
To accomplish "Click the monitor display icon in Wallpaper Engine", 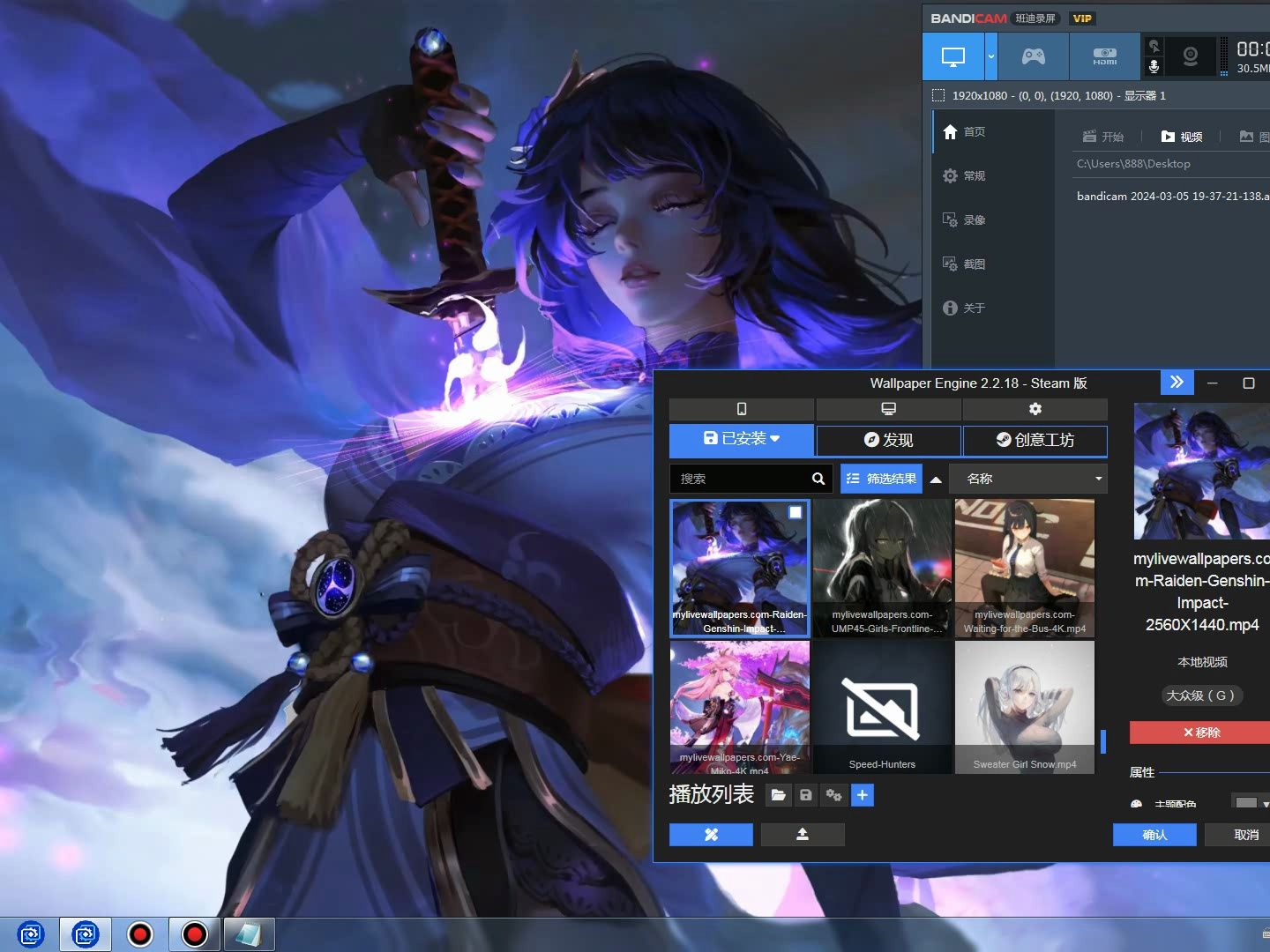I will coord(888,409).
